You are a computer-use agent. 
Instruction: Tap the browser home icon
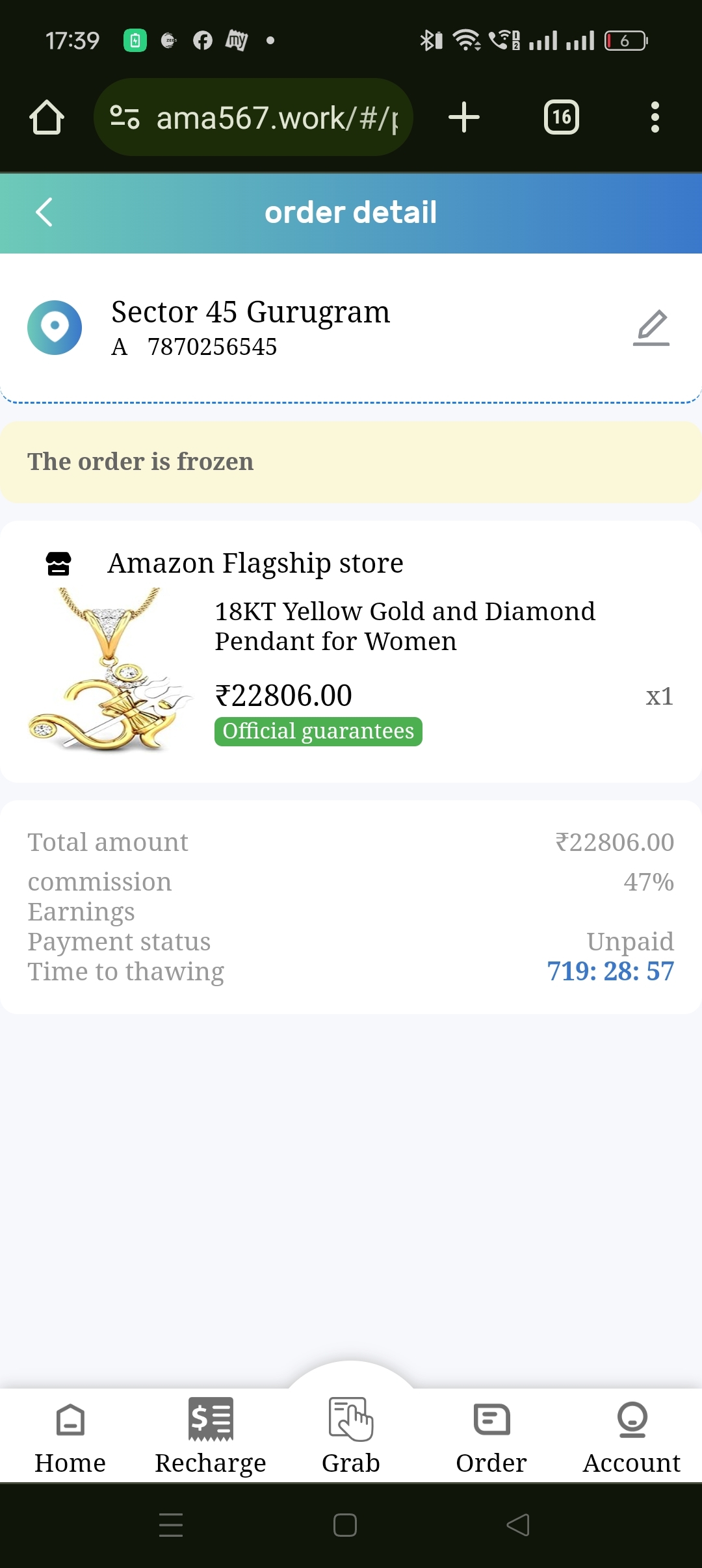tap(47, 118)
